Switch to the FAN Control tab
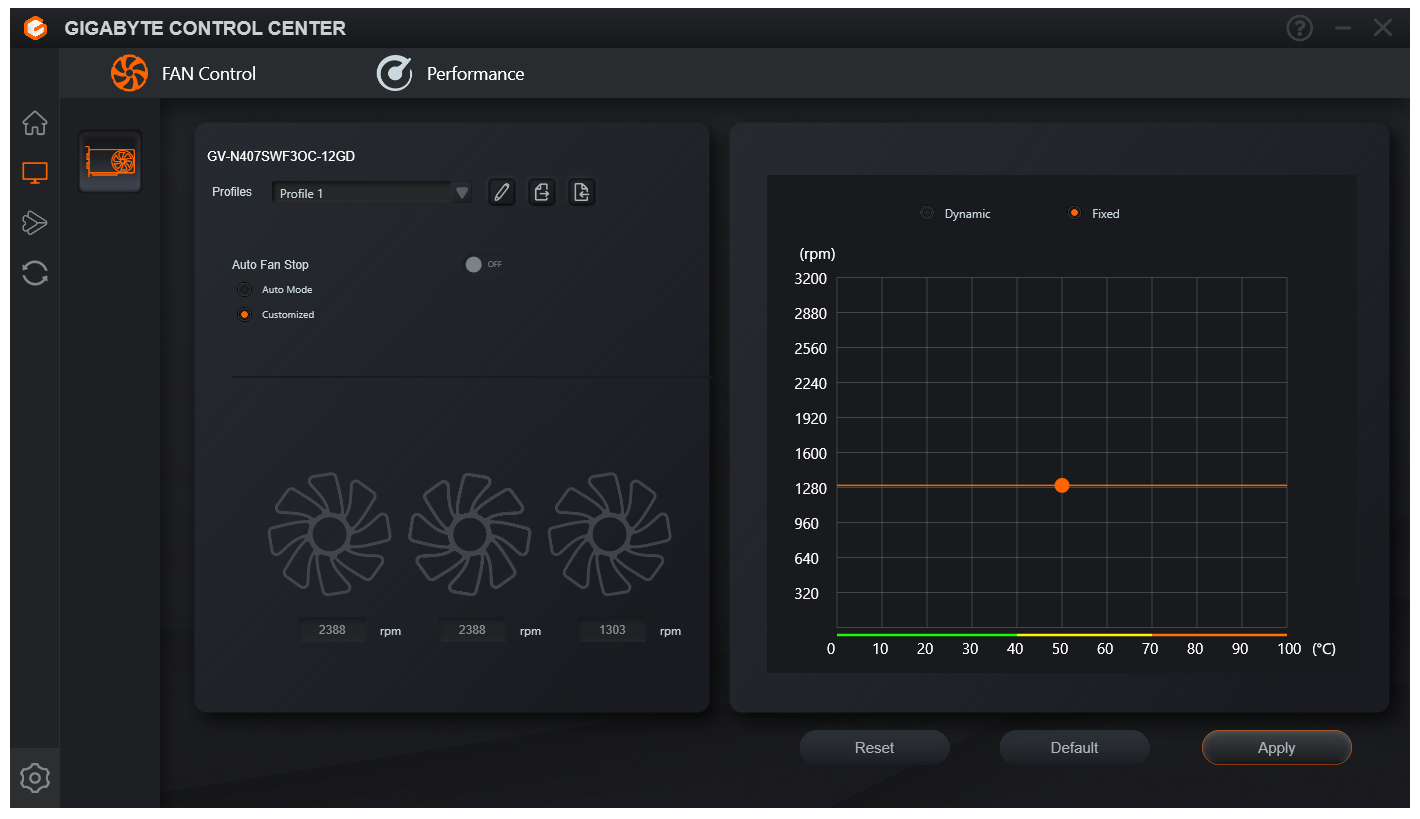1420x819 pixels. coord(184,73)
